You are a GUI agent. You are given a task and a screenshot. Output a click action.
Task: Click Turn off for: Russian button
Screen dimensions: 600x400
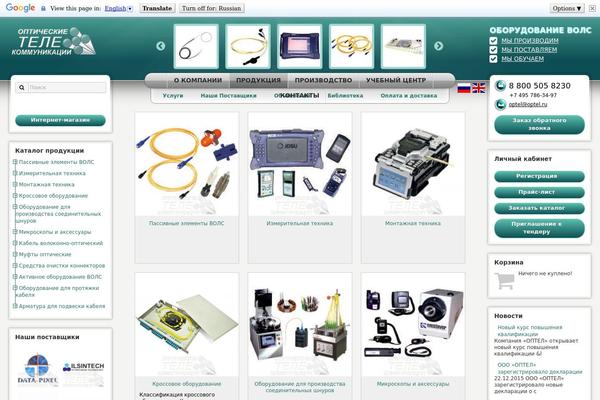(212, 8)
